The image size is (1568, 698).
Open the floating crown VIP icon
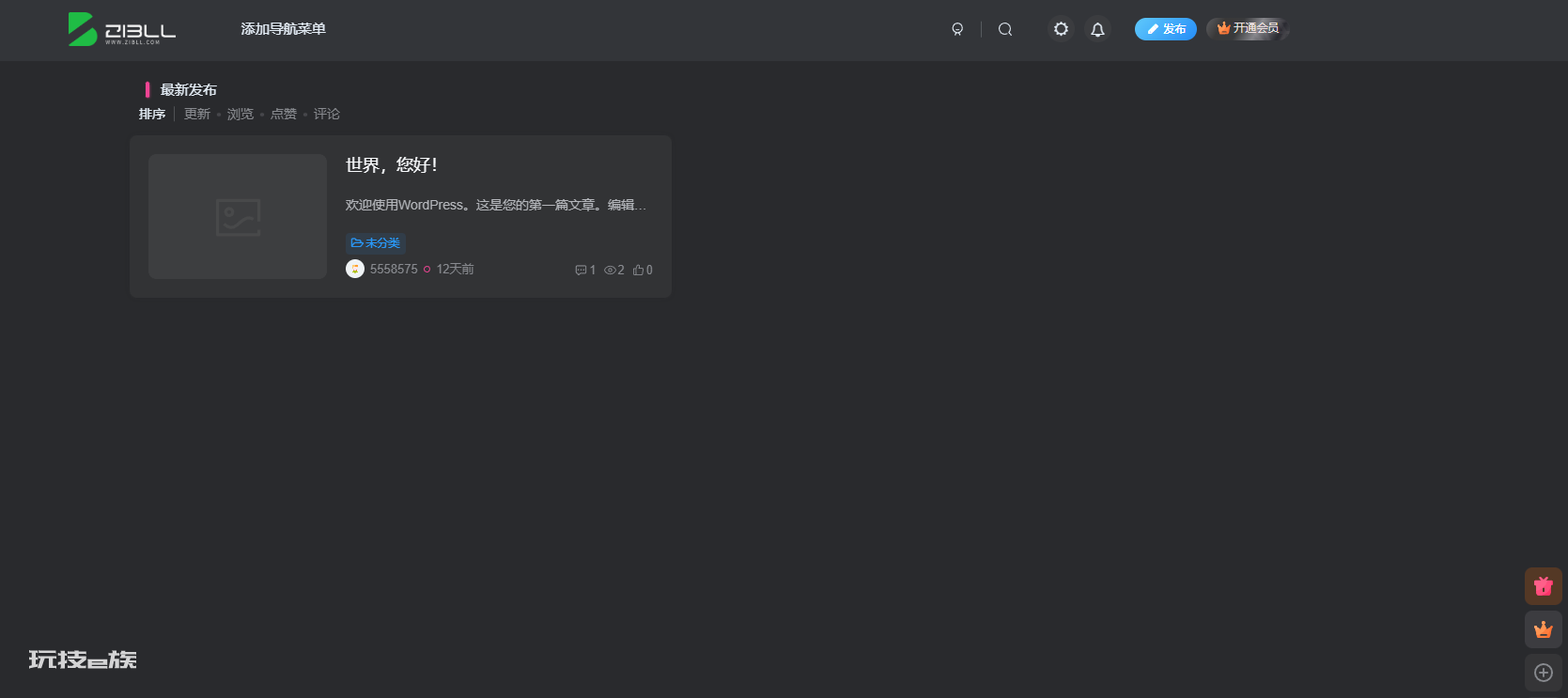pos(1544,629)
